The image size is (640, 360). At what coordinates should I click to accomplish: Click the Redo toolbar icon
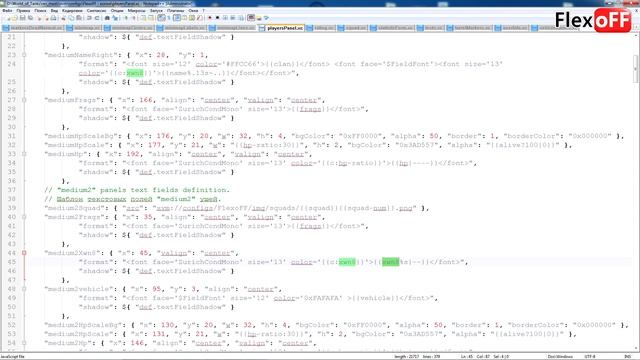point(97,18)
